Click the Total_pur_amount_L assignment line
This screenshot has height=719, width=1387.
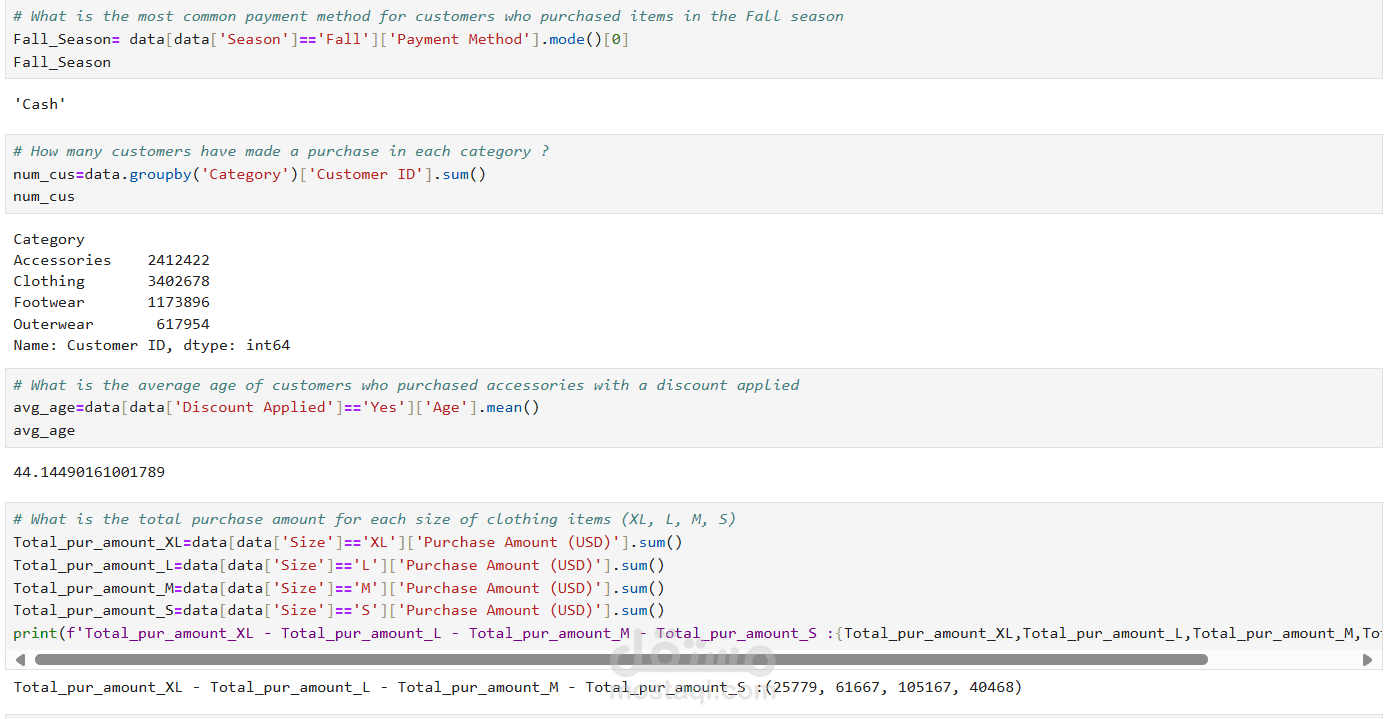tap(338, 565)
